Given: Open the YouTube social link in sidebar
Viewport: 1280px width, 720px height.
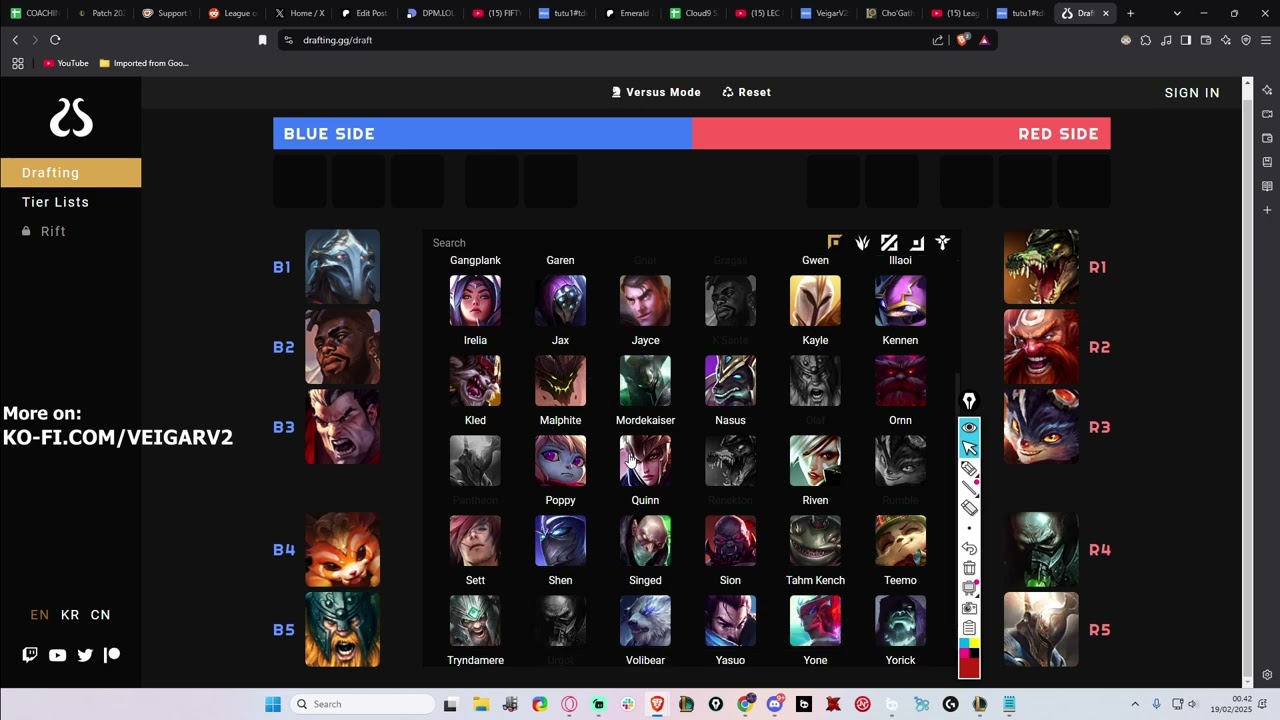Looking at the screenshot, I should click(x=57, y=655).
